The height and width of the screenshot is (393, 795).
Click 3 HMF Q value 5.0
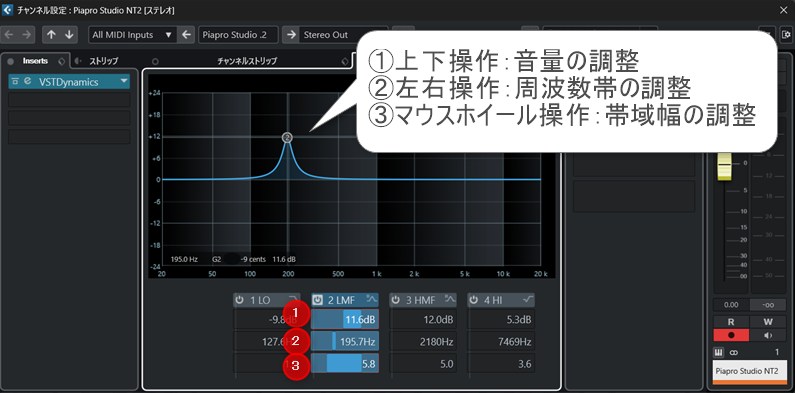[x=423, y=364]
